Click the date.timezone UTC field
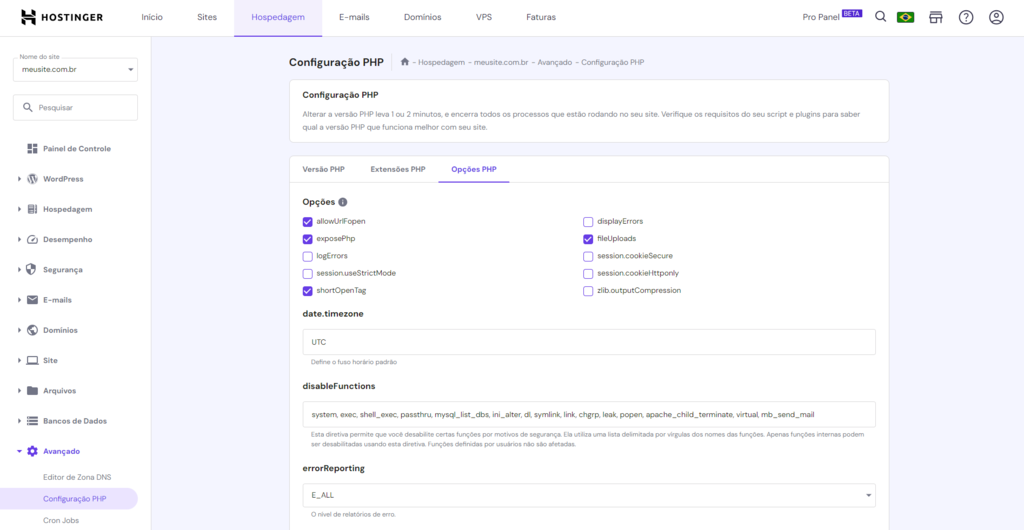The image size is (1024, 530). (x=588, y=342)
